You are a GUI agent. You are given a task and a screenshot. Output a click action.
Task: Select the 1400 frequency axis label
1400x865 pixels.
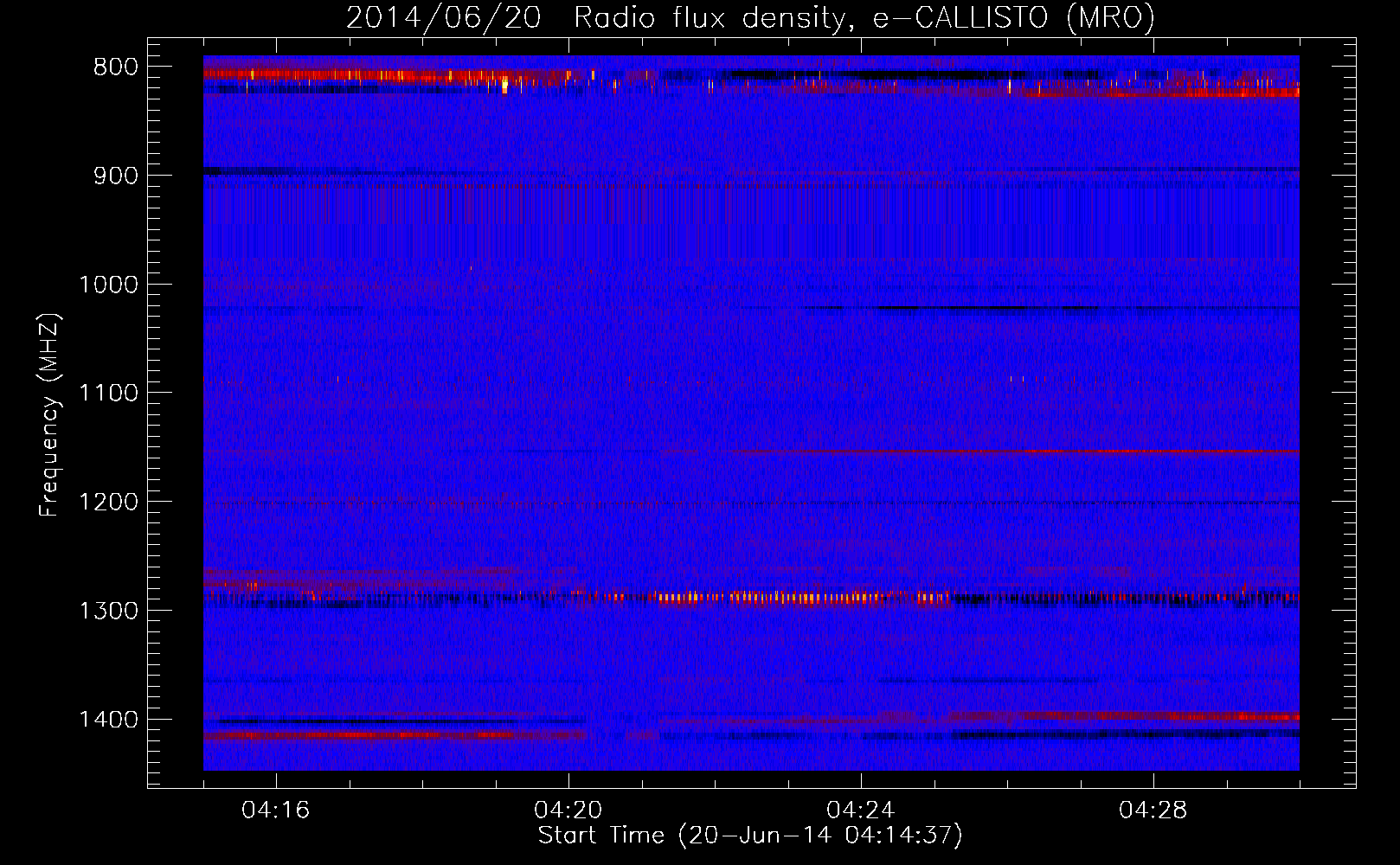tap(108, 720)
